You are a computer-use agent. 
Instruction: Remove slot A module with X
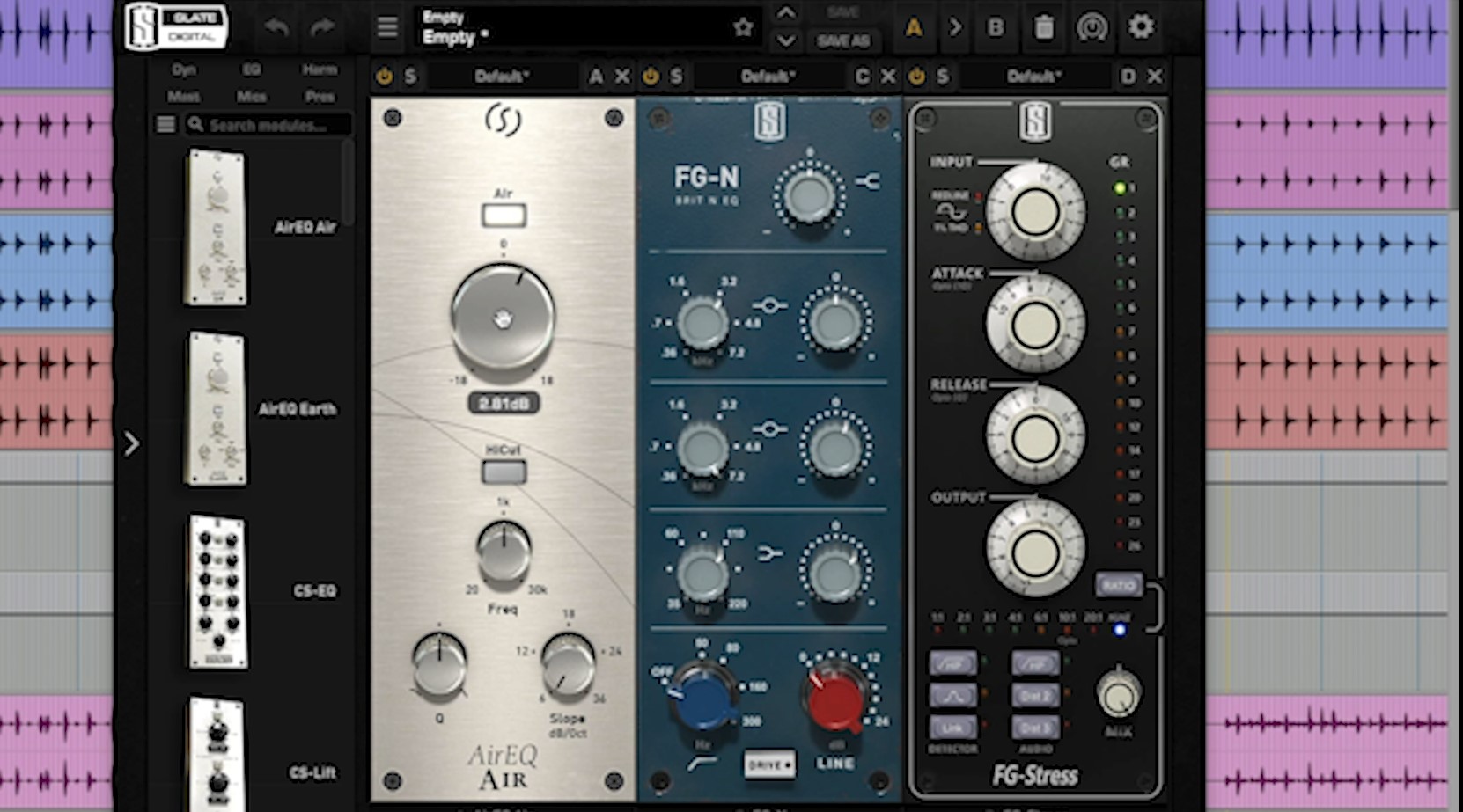pyautogui.click(x=622, y=77)
